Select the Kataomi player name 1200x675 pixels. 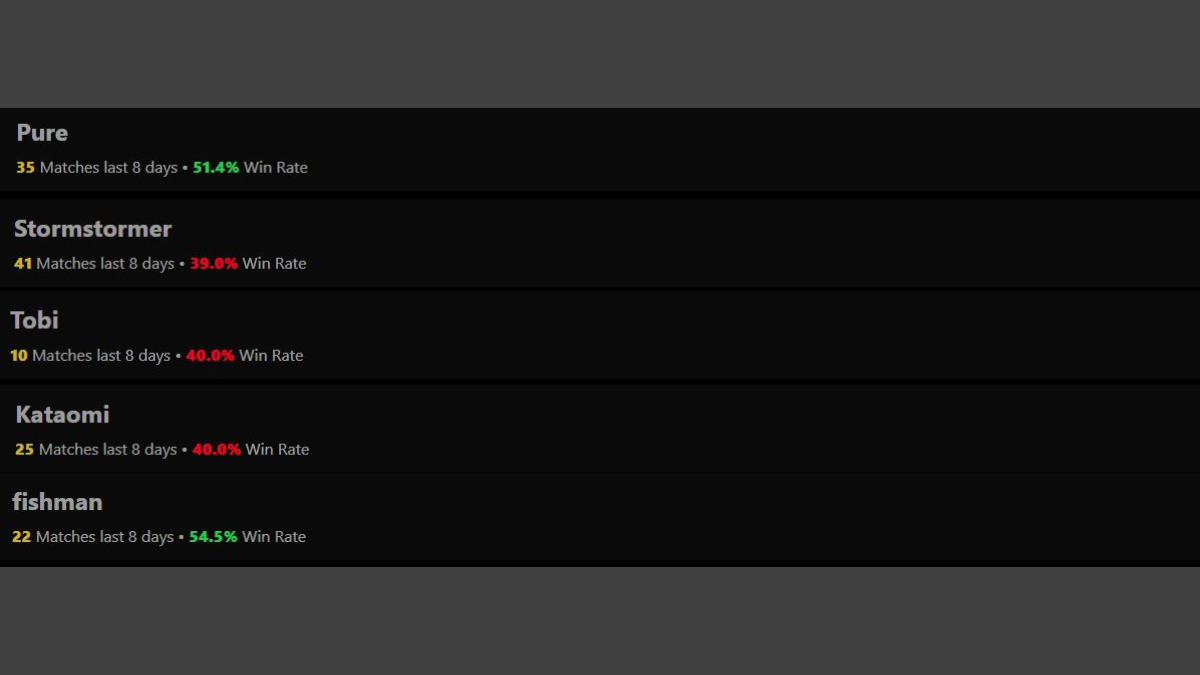(x=62, y=414)
